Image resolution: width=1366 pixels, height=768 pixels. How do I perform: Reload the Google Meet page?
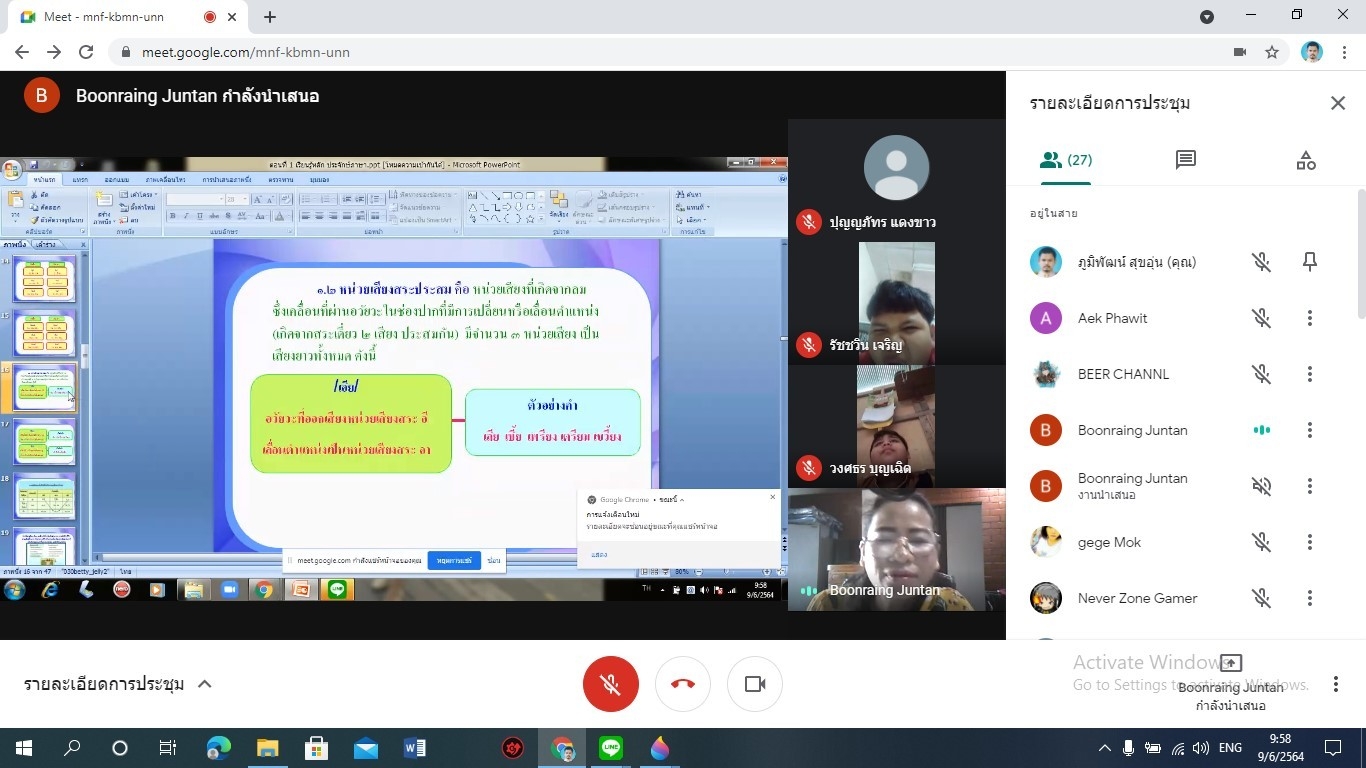click(86, 52)
